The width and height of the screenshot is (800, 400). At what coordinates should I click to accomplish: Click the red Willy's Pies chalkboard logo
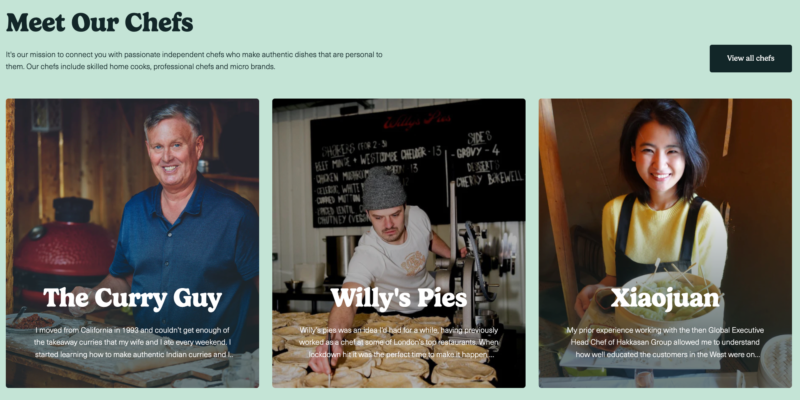click(x=417, y=121)
